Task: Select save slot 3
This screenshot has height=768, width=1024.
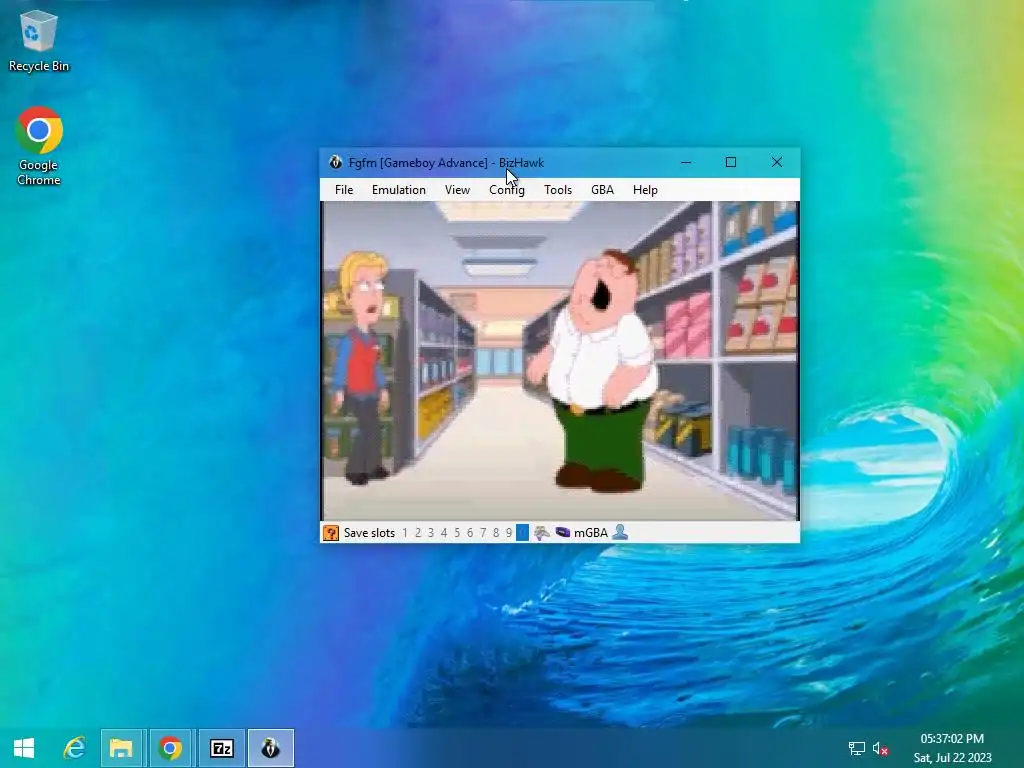Action: (x=431, y=533)
